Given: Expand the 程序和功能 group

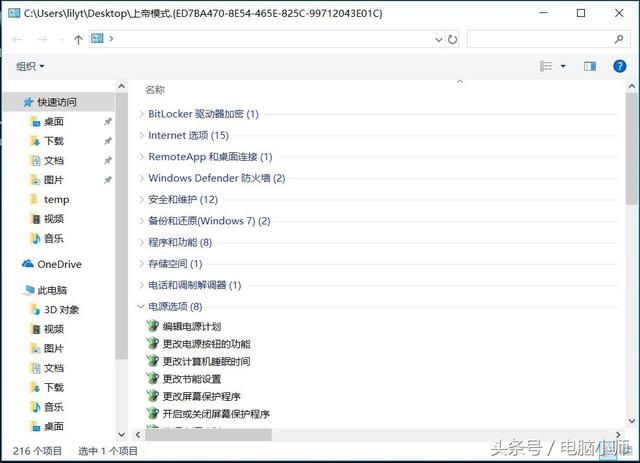Looking at the screenshot, I should tap(141, 243).
